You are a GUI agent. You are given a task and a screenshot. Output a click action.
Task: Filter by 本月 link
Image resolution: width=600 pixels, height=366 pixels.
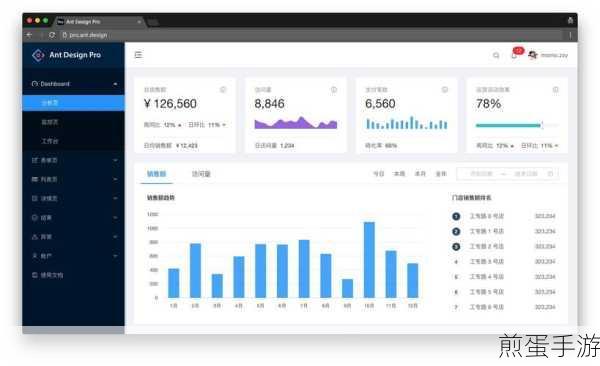(420, 174)
